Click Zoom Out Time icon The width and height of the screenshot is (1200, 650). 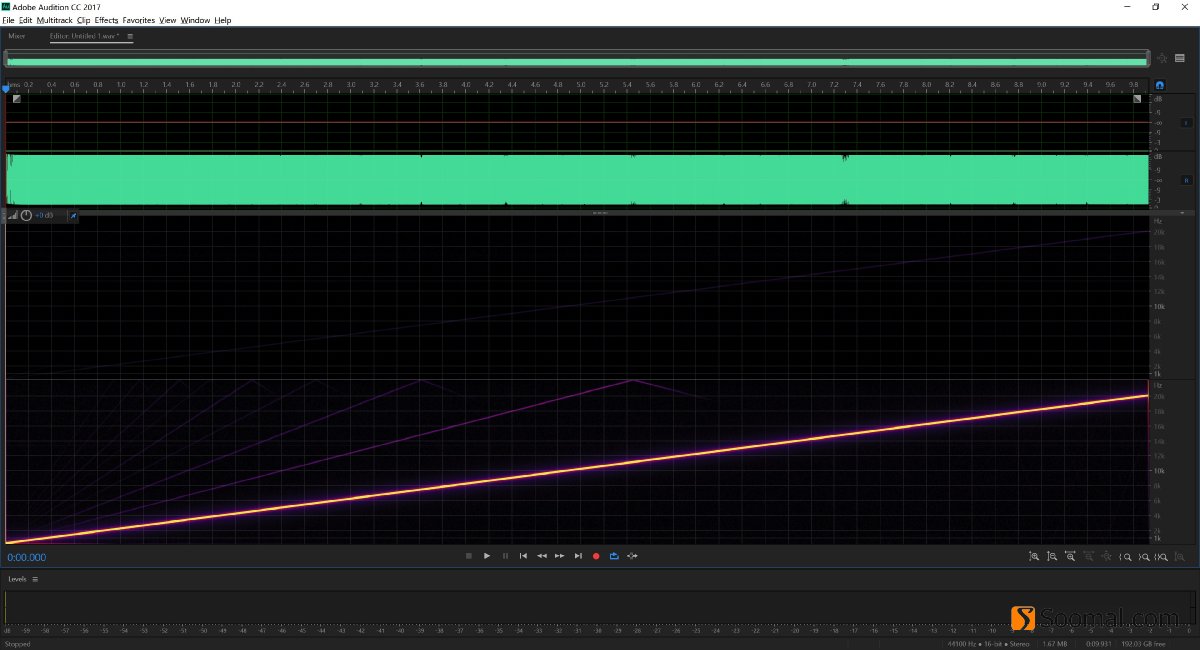click(1088, 557)
